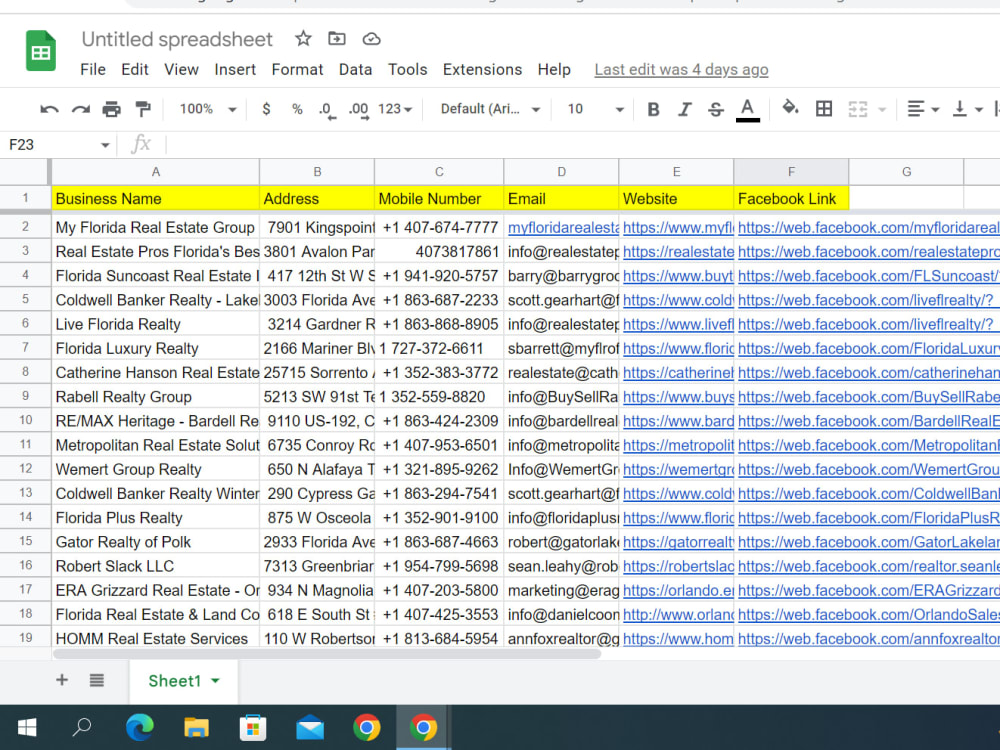Screen dimensions: 1000x750
Task: Open the font size 10 dropdown
Action: pyautogui.click(x=596, y=109)
